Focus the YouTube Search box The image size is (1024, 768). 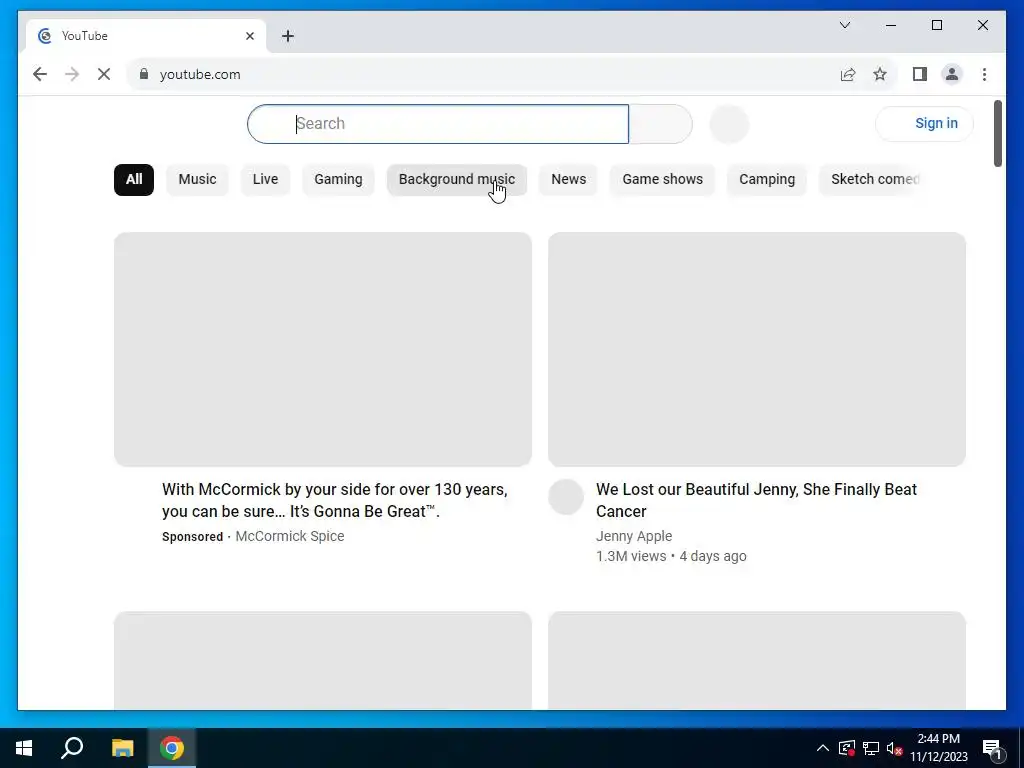438,124
